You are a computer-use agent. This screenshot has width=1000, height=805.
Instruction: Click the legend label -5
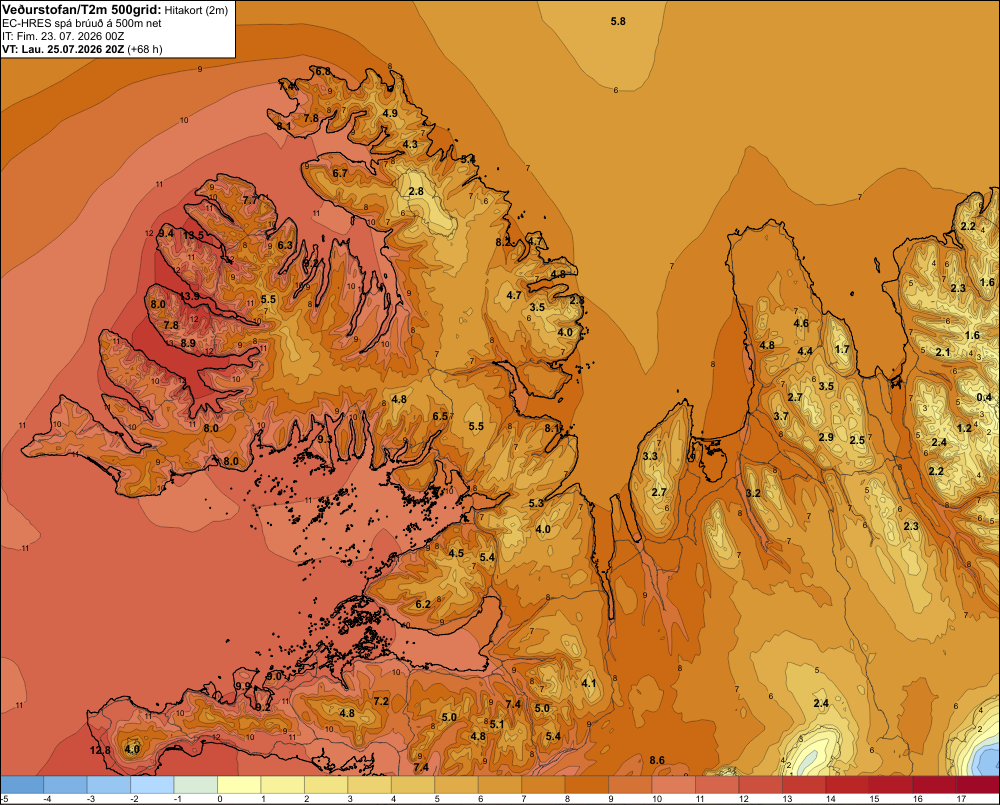tap(5, 799)
